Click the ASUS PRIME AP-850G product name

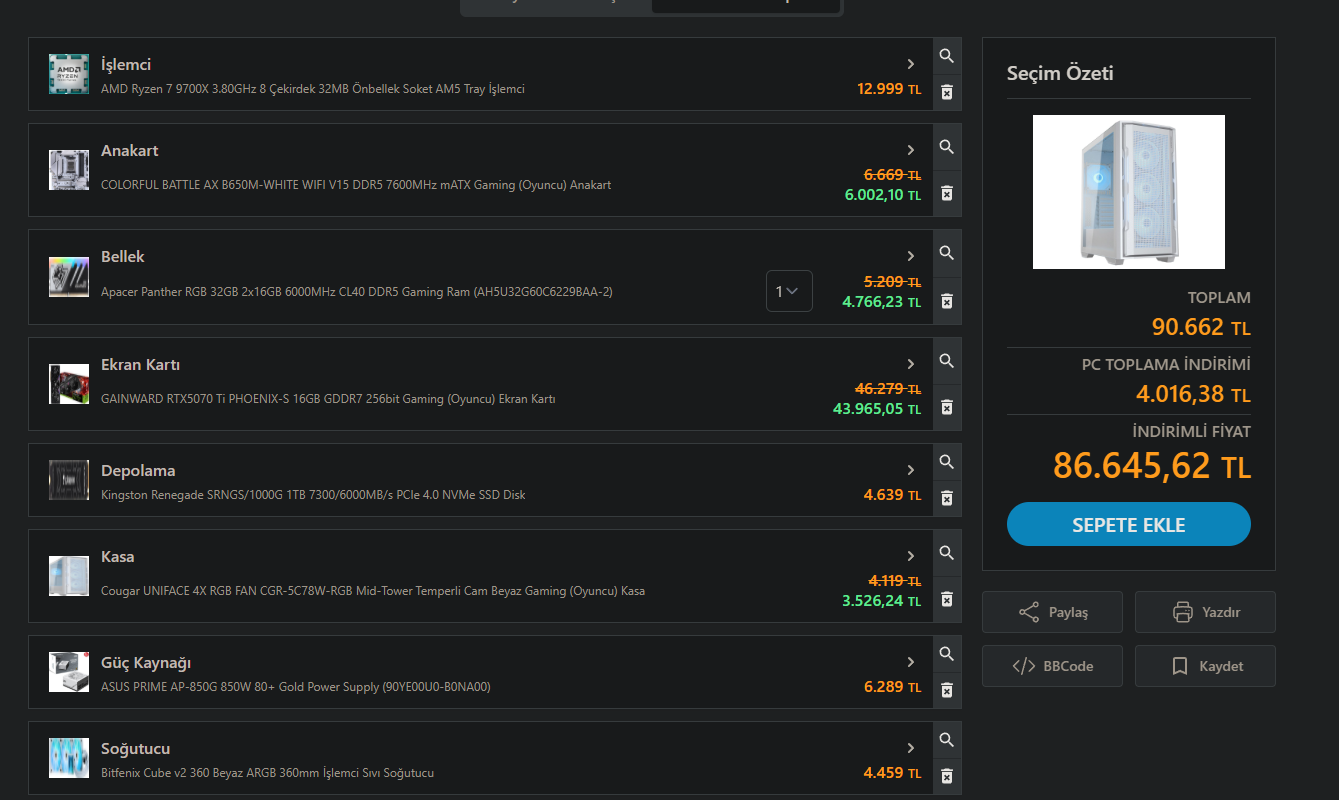click(x=296, y=687)
